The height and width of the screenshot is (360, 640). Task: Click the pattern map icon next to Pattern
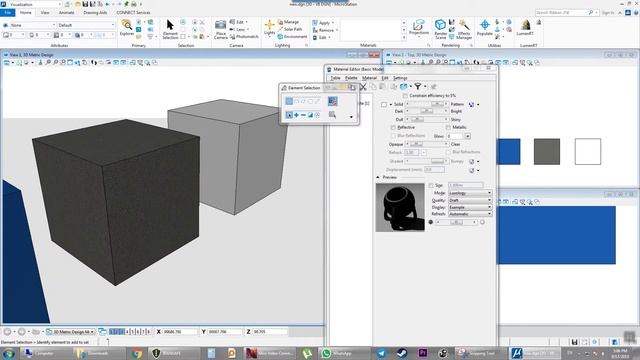(x=471, y=104)
